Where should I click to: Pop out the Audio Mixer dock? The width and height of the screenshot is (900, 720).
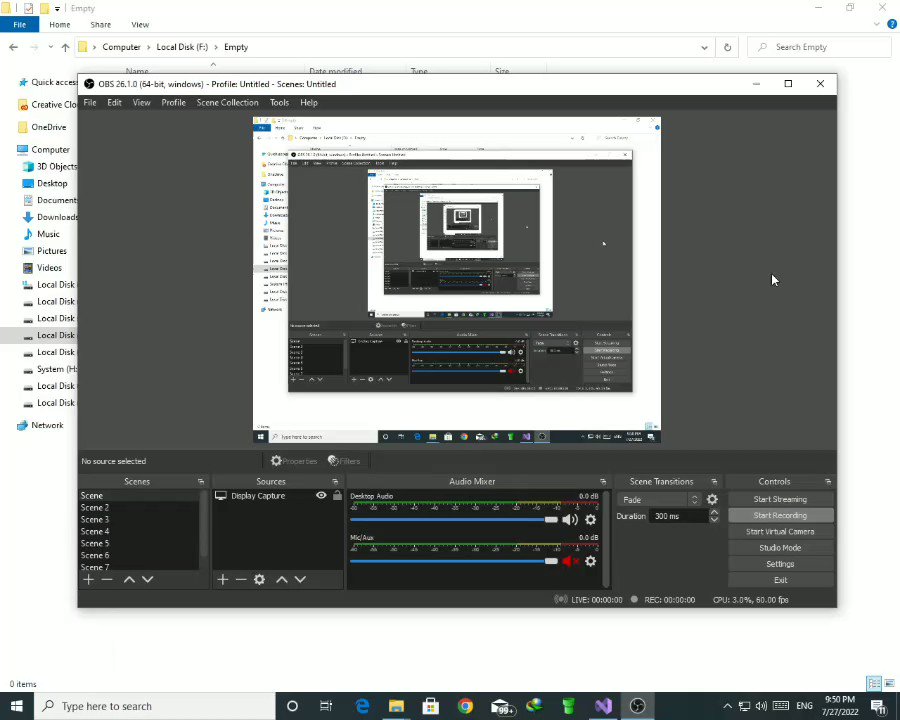click(x=603, y=481)
